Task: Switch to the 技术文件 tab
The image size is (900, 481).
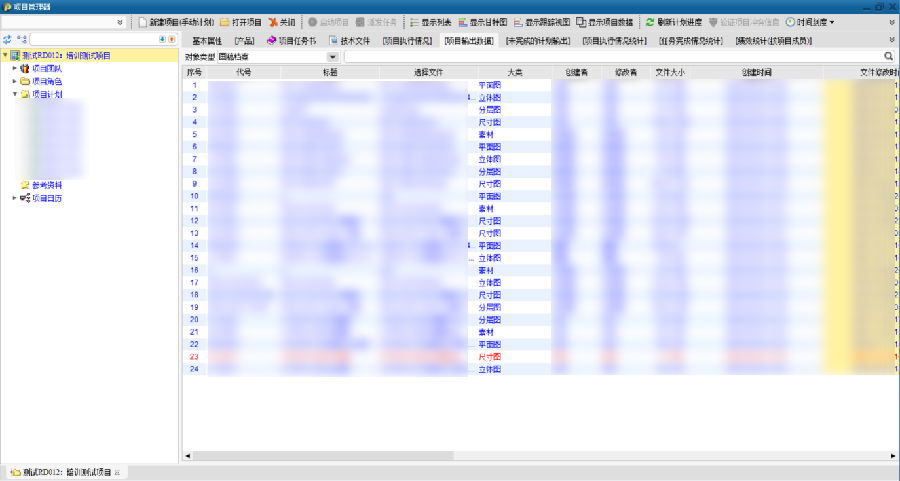Action: [x=350, y=41]
